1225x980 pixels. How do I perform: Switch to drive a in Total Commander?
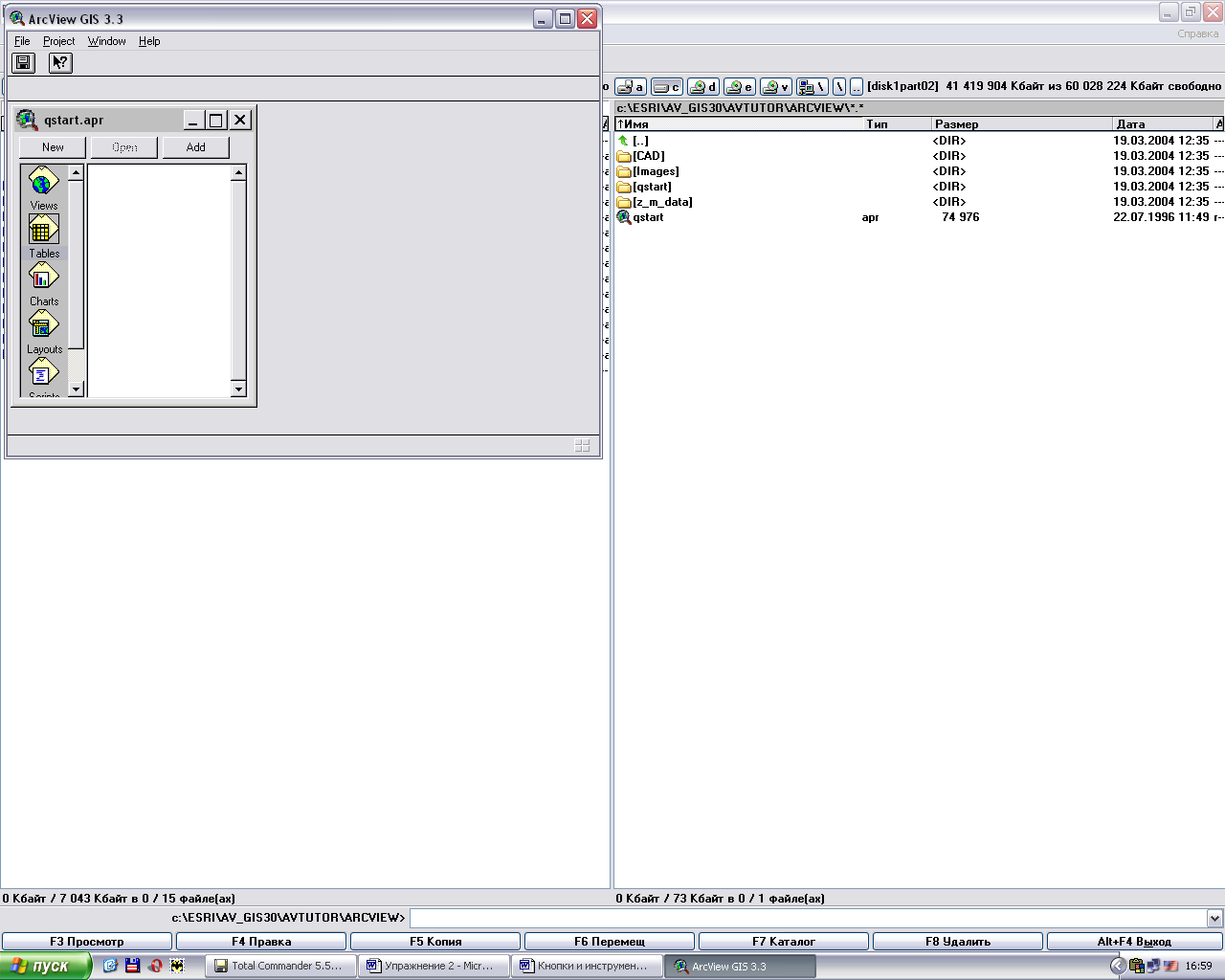(631, 87)
